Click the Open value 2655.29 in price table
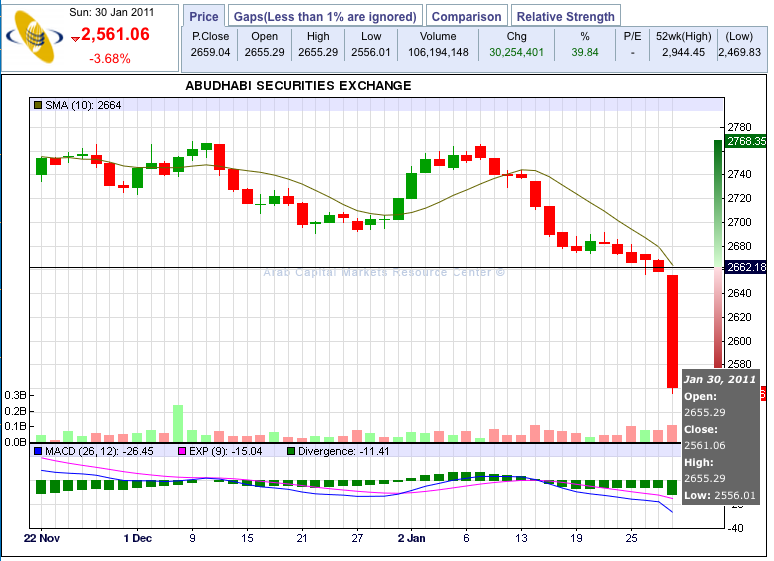Image resolution: width=774 pixels, height=561 pixels. coord(265,52)
